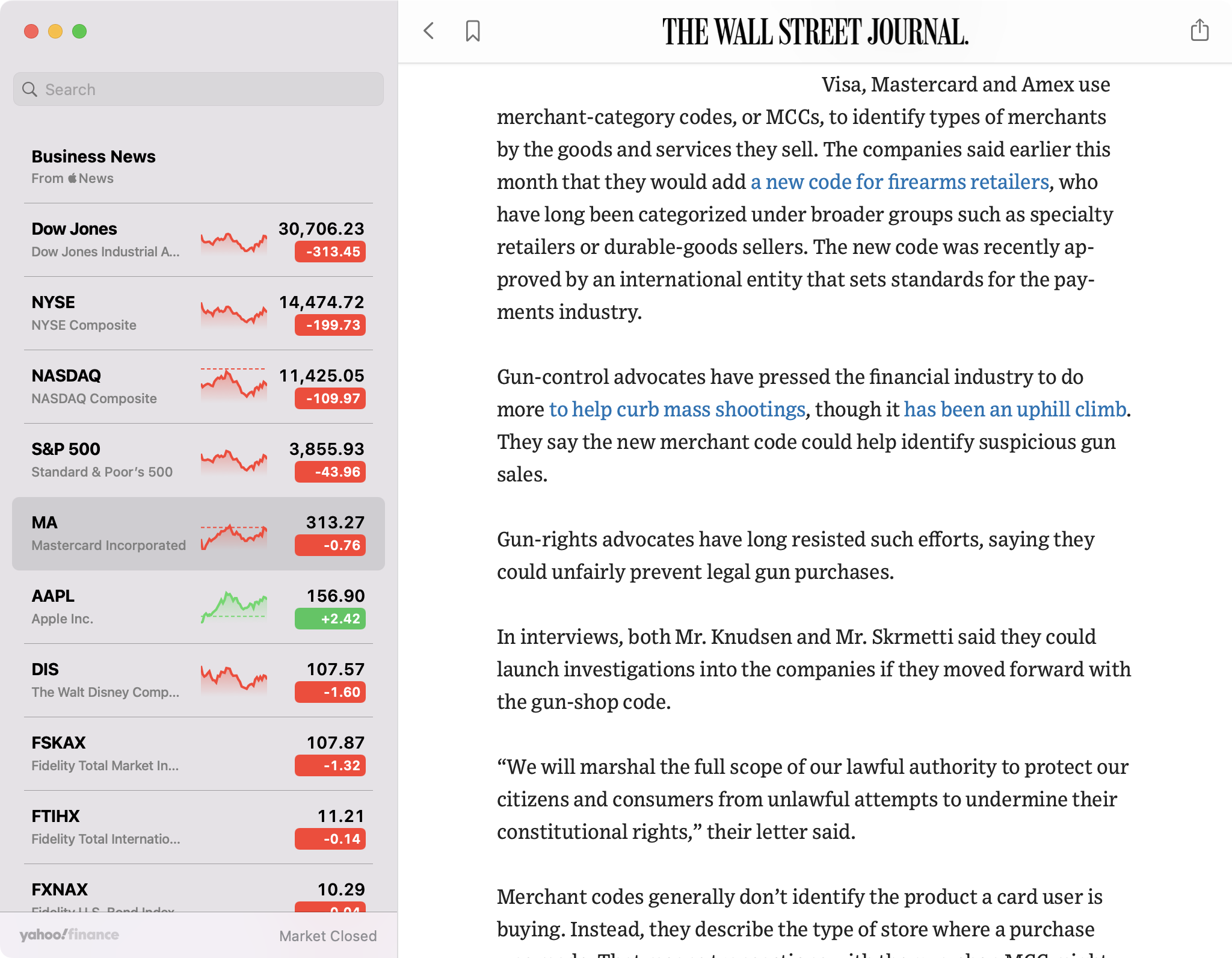The width and height of the screenshot is (1232, 958).
Task: Click the FTIHX price 11.21
Action: [341, 816]
